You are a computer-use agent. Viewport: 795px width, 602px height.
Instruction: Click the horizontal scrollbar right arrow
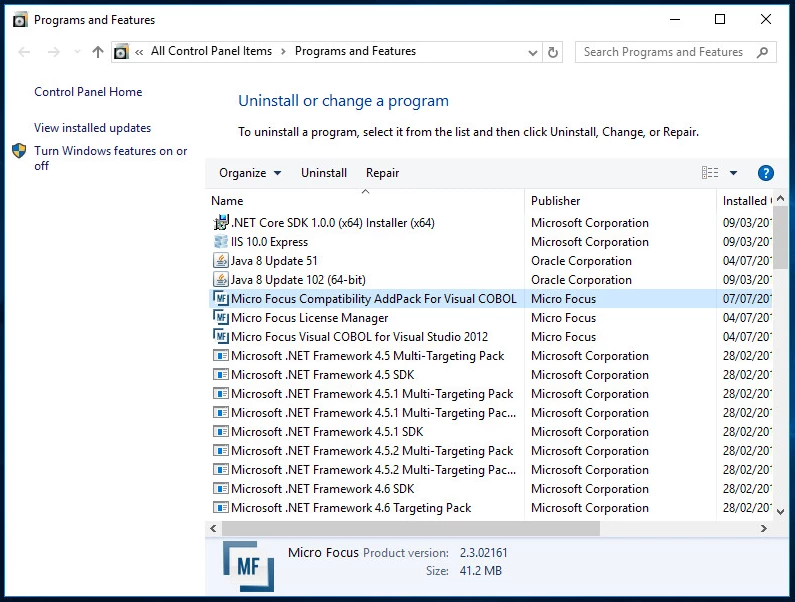(x=764, y=528)
